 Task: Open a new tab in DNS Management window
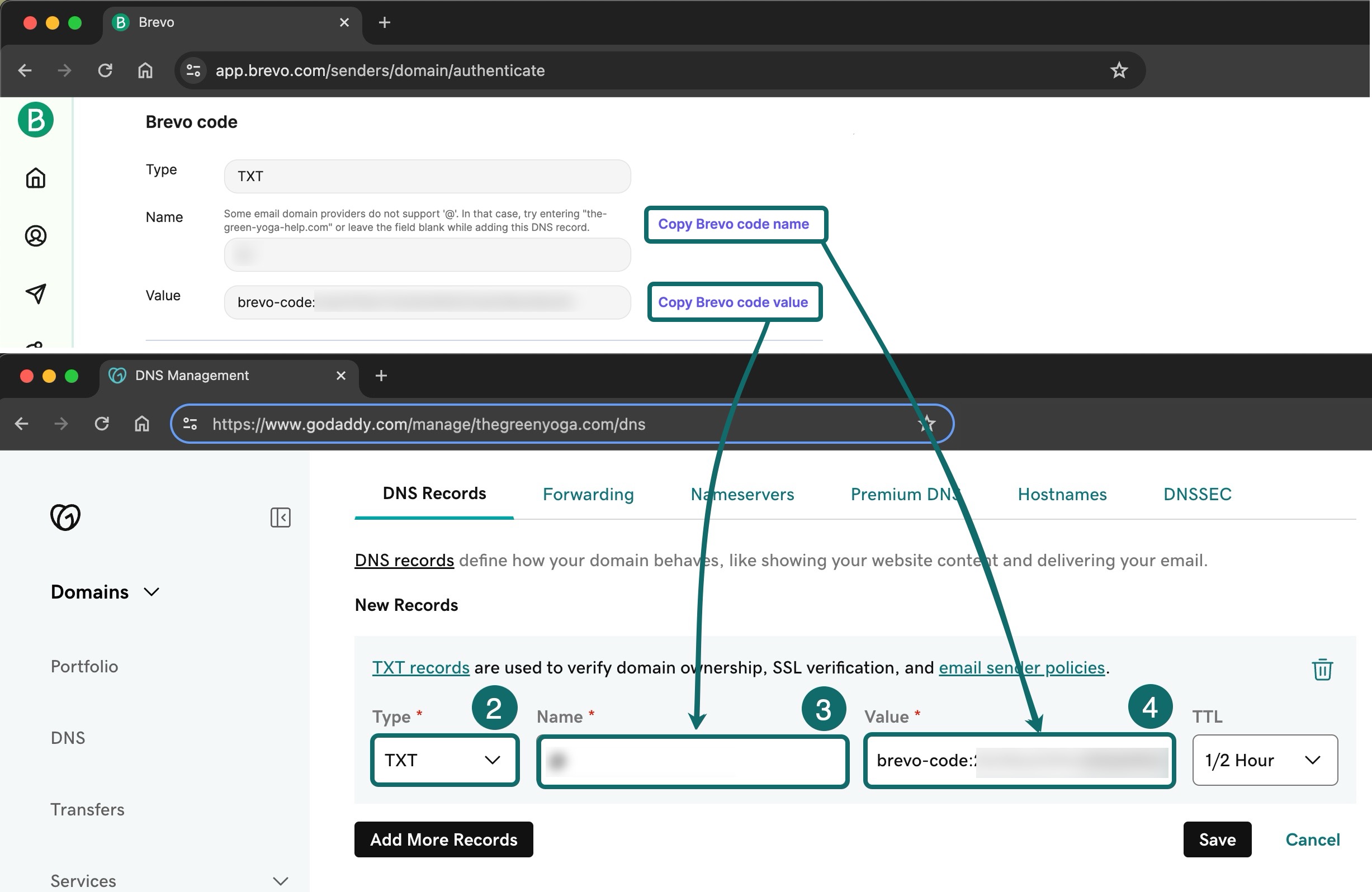tap(381, 376)
